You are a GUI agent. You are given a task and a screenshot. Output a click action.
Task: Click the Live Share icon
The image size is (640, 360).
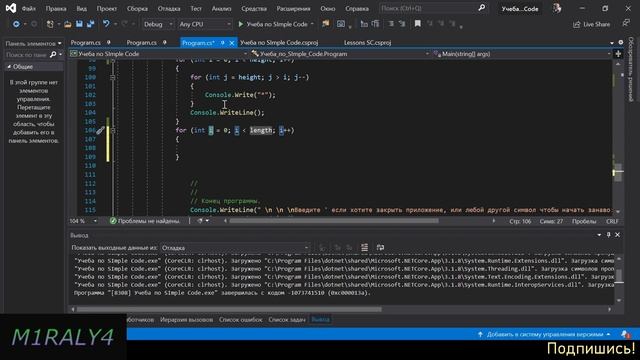[591, 24]
